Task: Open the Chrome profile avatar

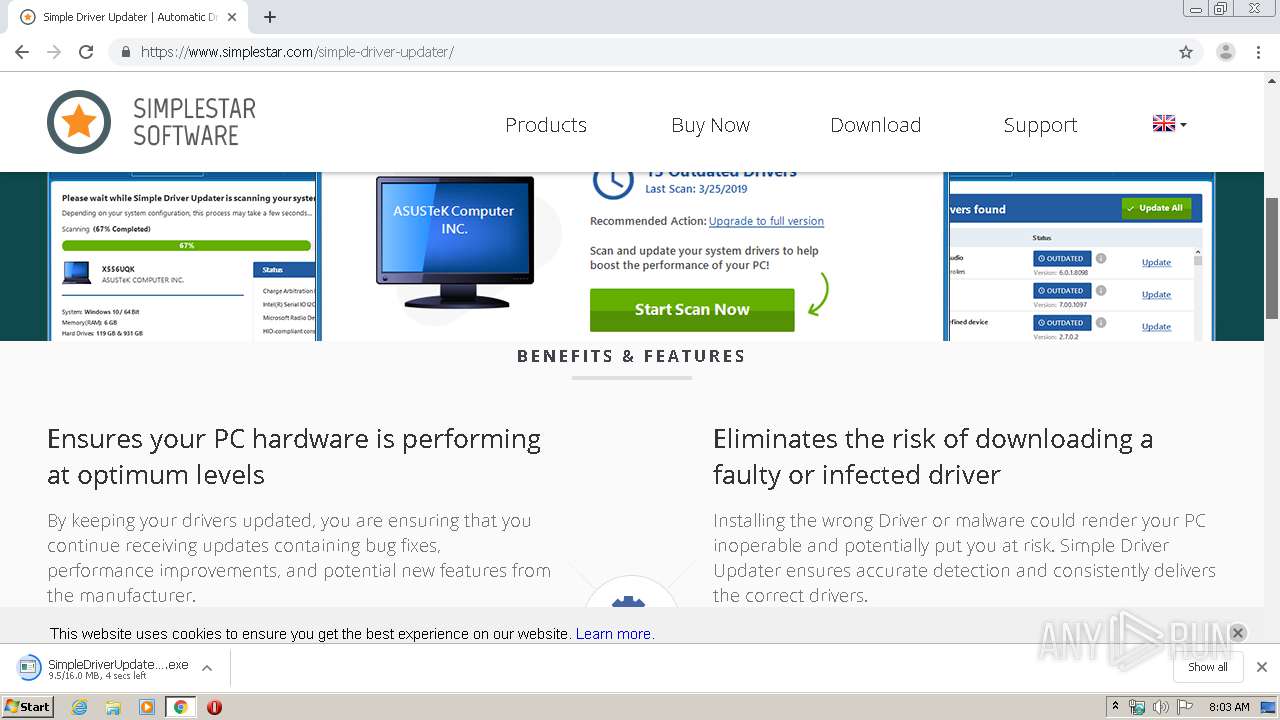Action: tap(1226, 52)
